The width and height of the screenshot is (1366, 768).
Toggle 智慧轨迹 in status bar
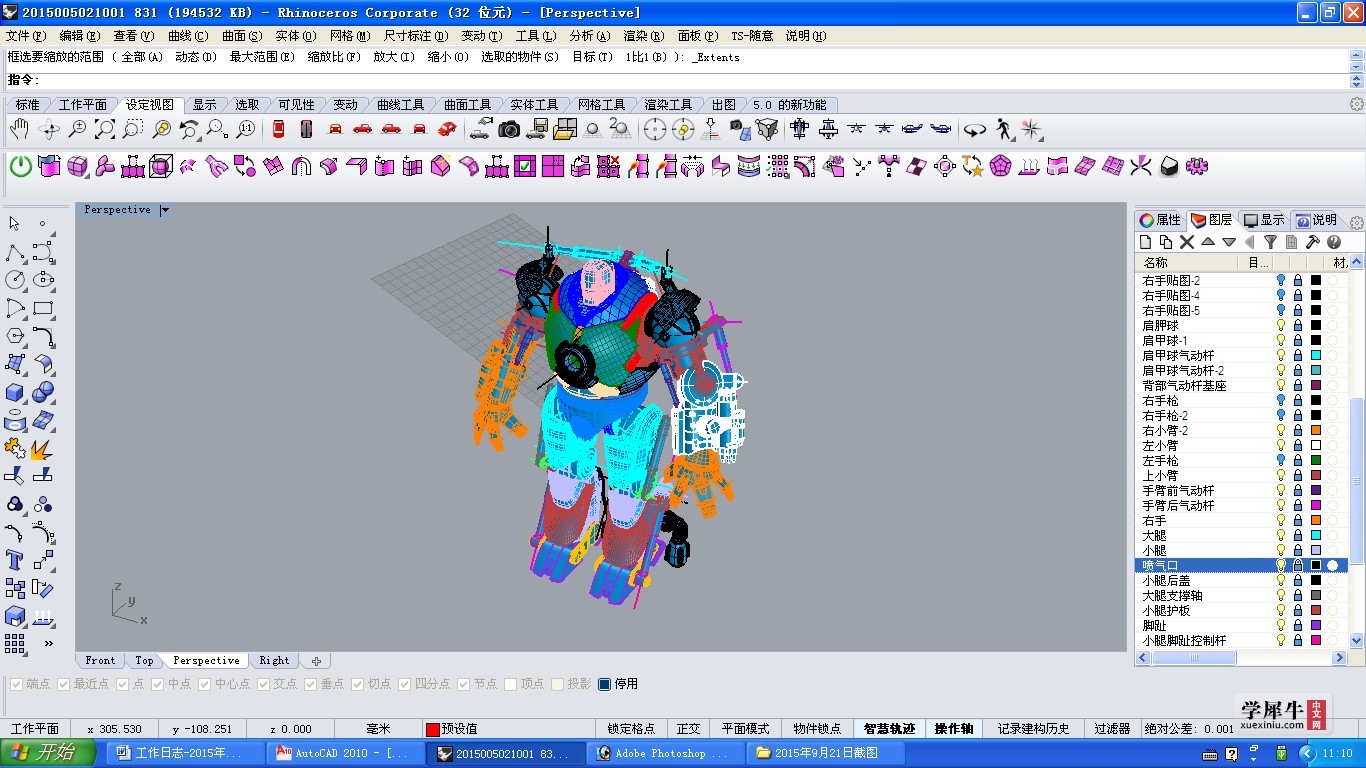pyautogui.click(x=889, y=729)
